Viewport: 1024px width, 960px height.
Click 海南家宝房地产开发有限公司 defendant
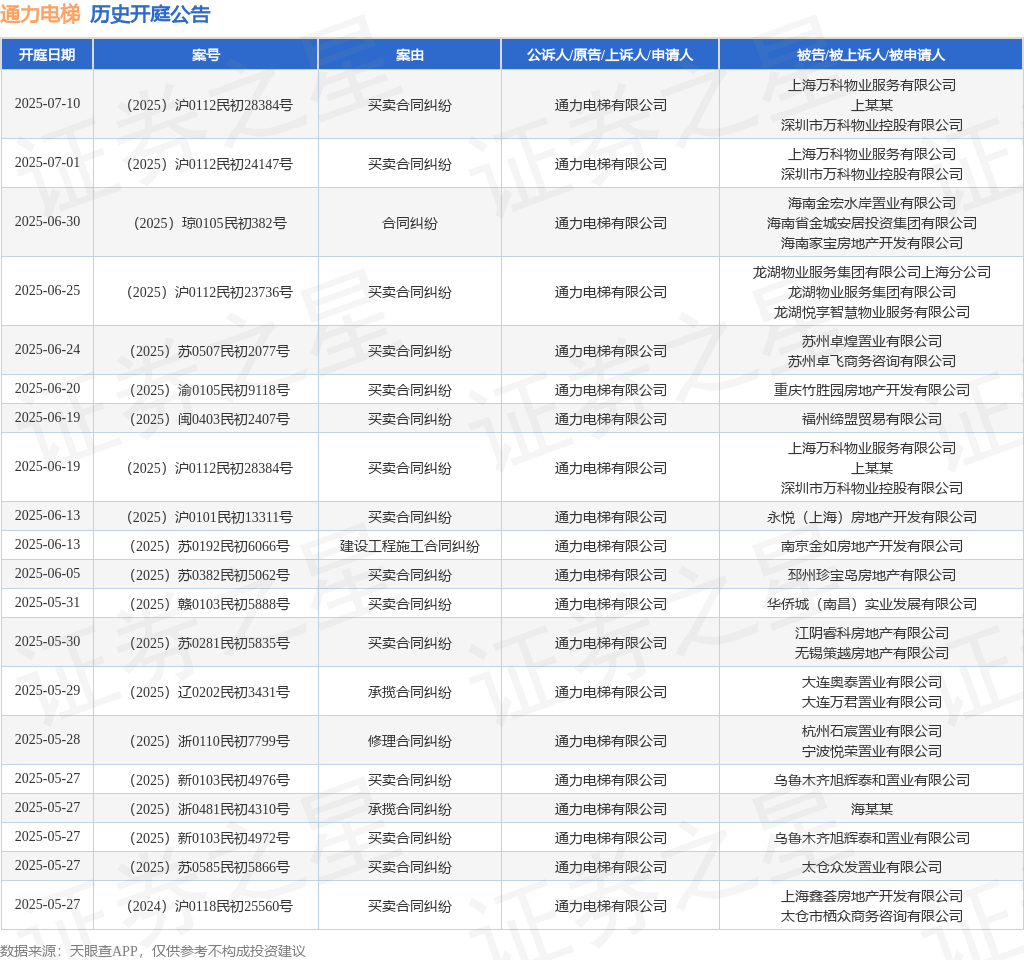pos(871,243)
